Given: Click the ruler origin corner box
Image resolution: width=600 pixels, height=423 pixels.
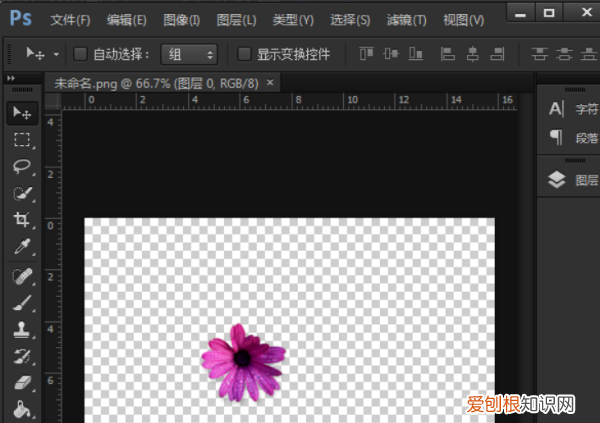Looking at the screenshot, I should pos(53,101).
